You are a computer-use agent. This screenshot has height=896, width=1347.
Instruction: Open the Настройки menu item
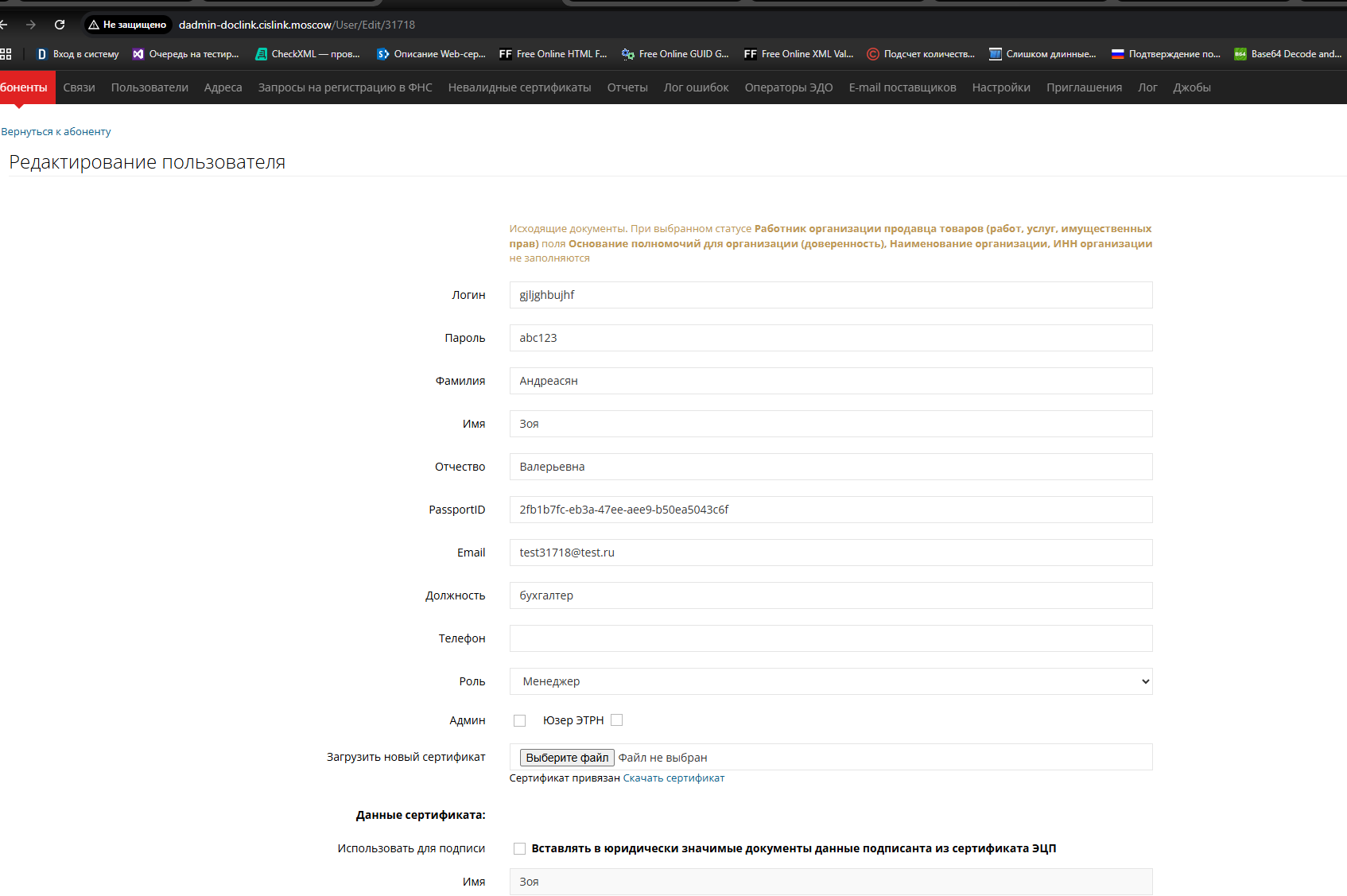coord(1001,87)
